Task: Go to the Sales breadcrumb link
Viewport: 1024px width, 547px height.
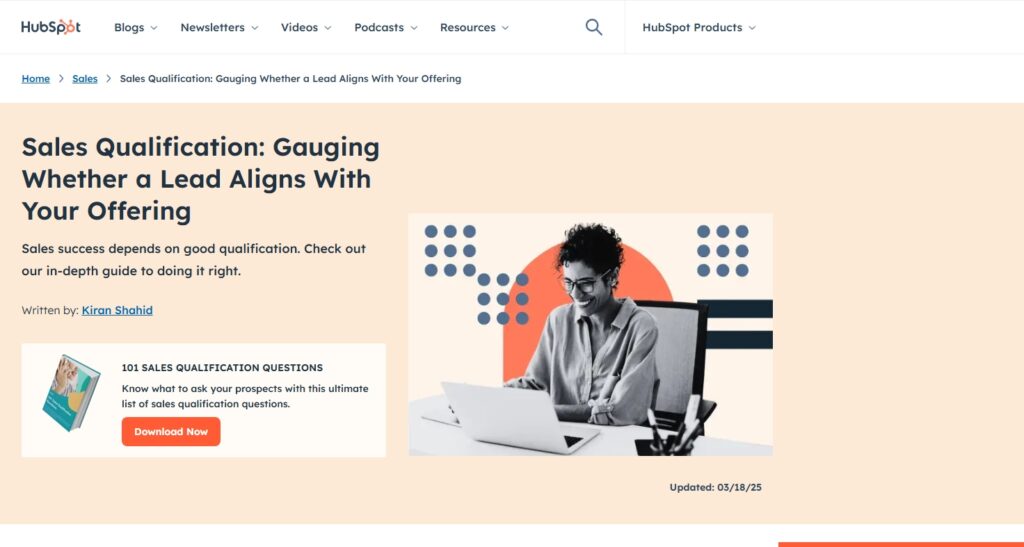Action: [x=85, y=78]
